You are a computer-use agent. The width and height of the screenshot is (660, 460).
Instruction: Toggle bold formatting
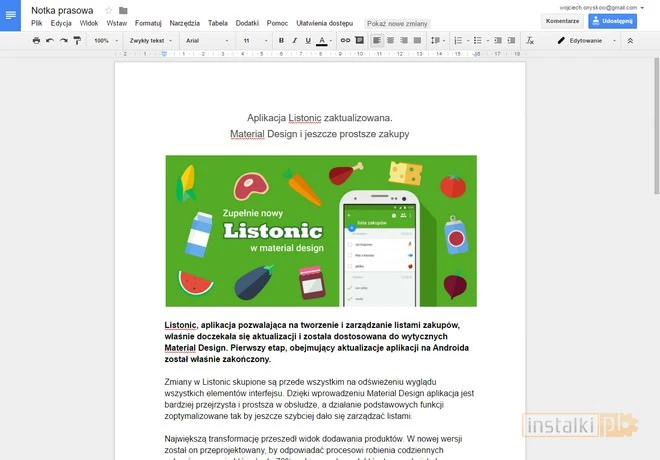pyautogui.click(x=281, y=41)
